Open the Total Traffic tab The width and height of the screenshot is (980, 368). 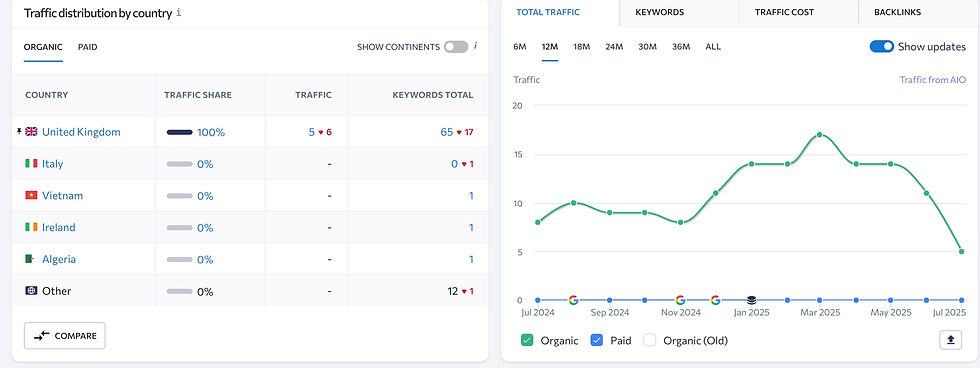[560, 12]
